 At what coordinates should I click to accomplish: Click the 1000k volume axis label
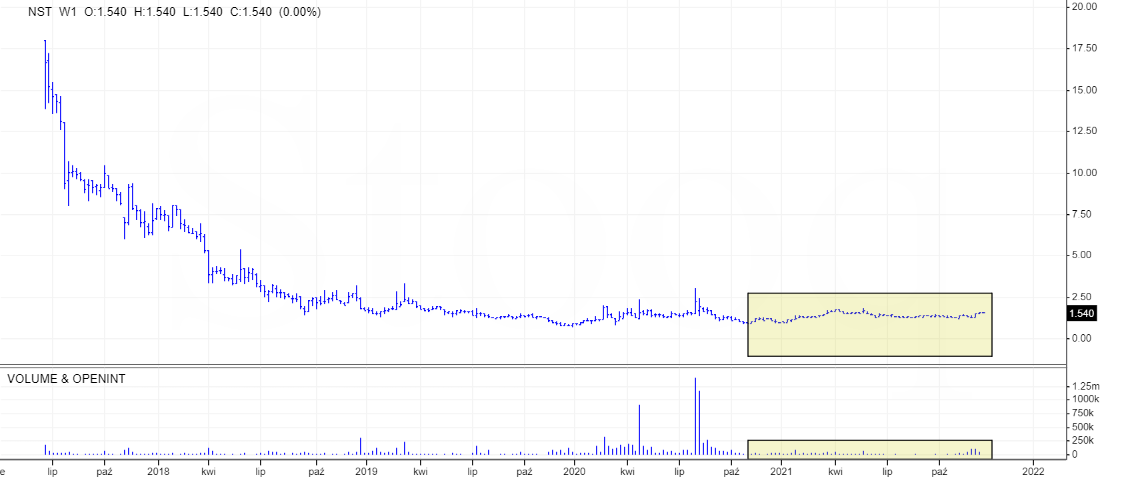[1087, 399]
